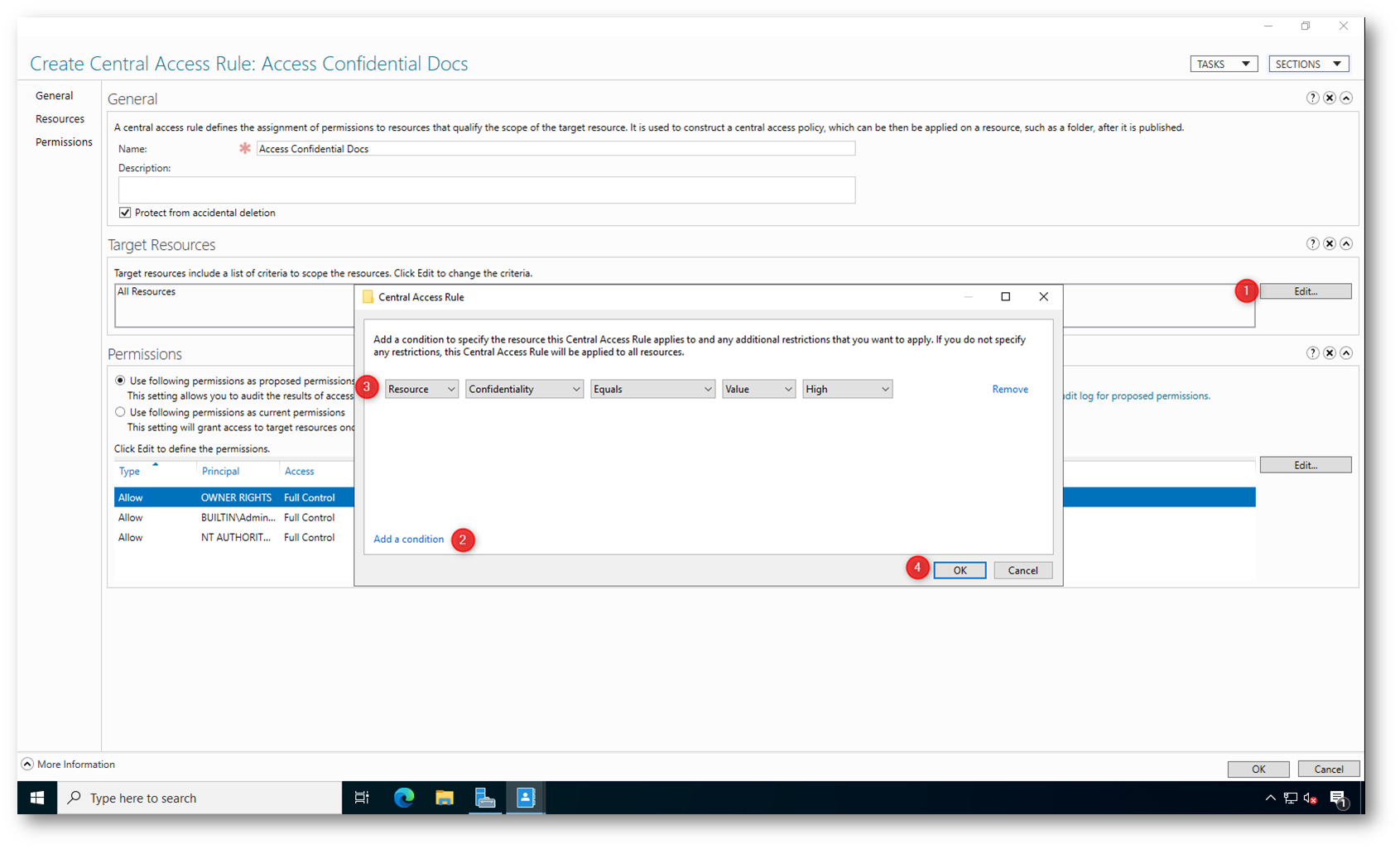
Task: Jump to Permissions in left navigation
Action: tap(64, 142)
